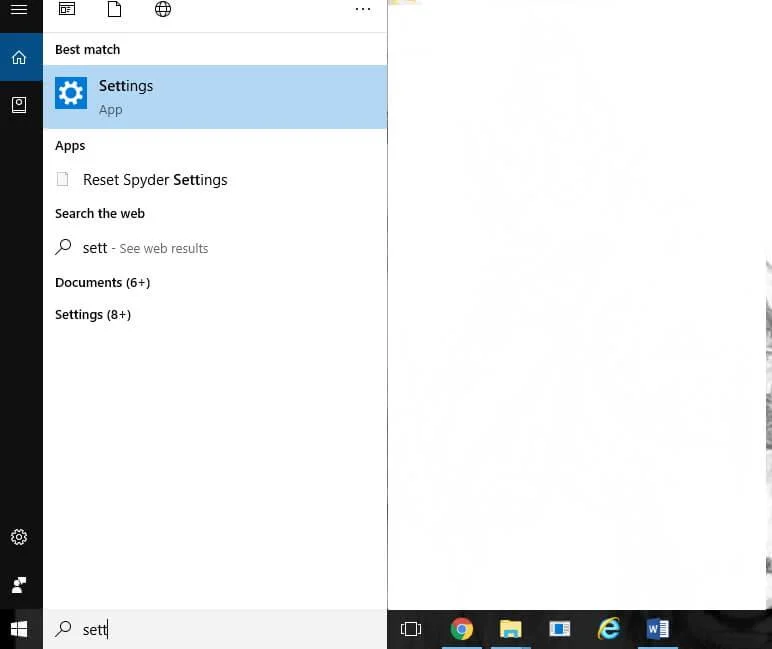Expand the Settings (8+) category
The height and width of the screenshot is (649, 772).
coord(93,315)
